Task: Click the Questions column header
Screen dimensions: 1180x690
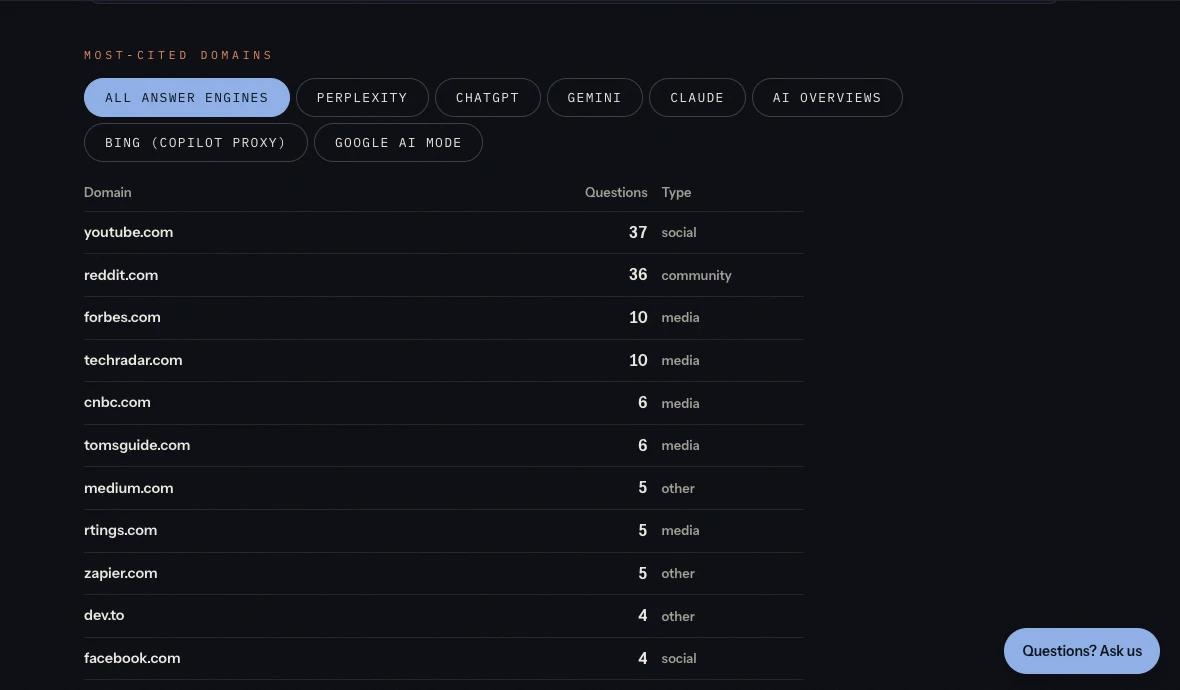Action: pyautogui.click(x=616, y=193)
